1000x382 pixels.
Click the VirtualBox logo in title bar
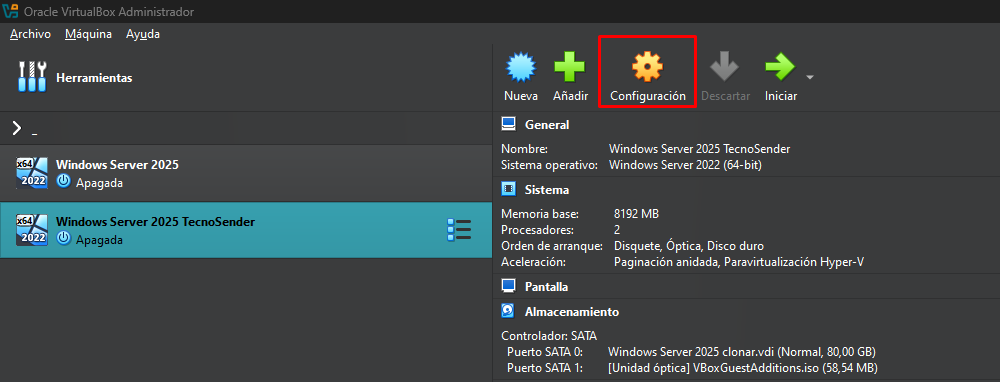click(10, 11)
